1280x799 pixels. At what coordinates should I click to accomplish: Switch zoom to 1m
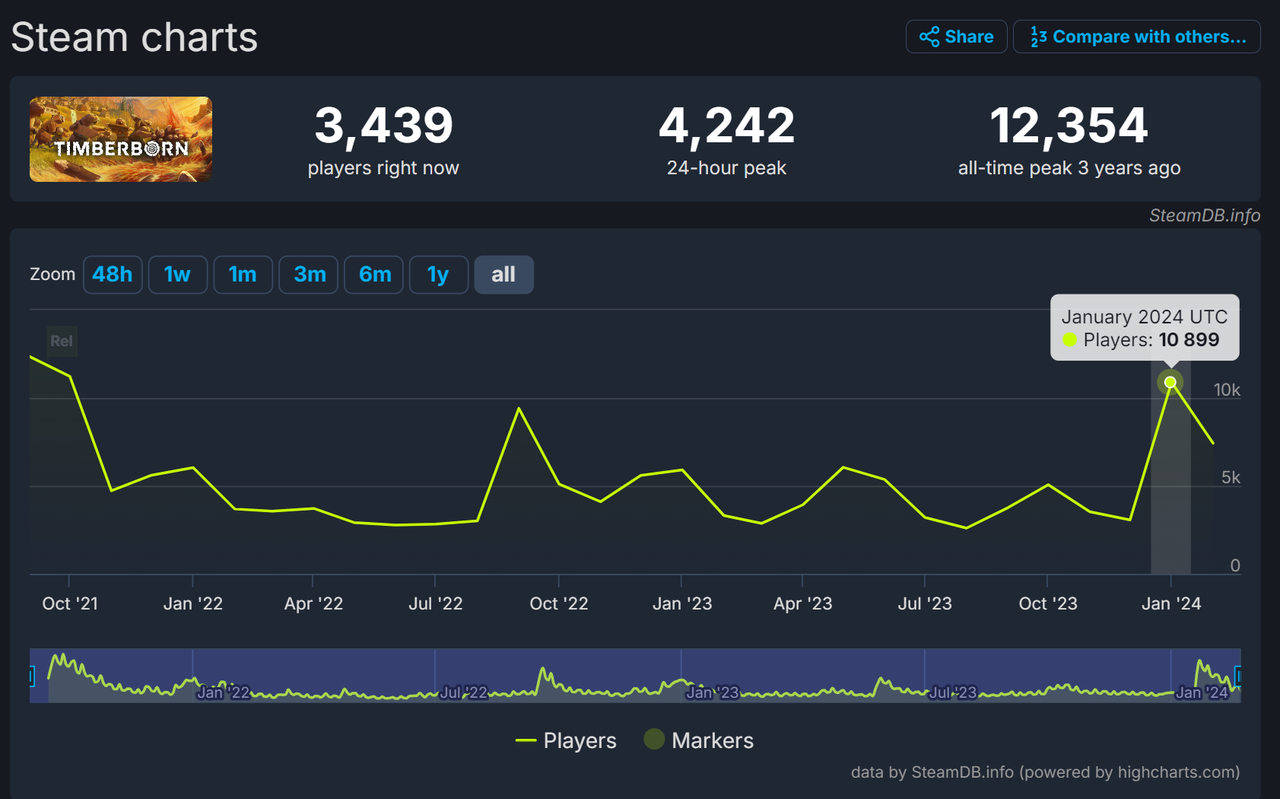tap(243, 275)
